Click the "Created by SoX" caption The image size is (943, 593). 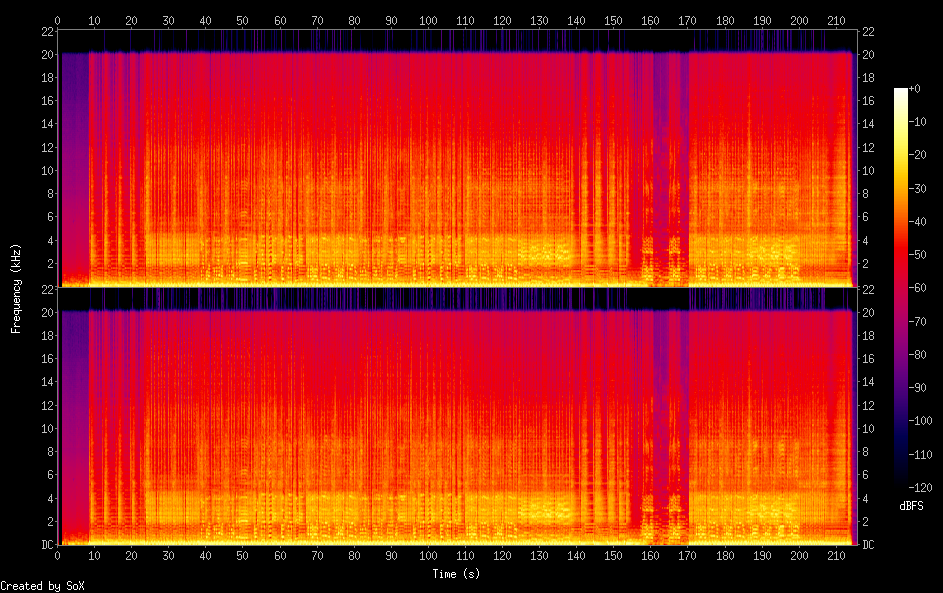[x=42, y=586]
